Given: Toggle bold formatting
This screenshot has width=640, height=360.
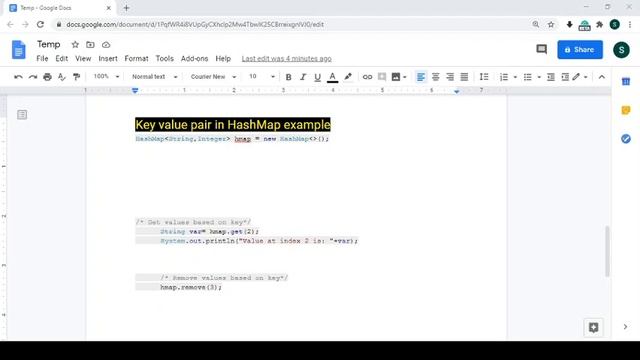Looking at the screenshot, I should click(x=288, y=77).
